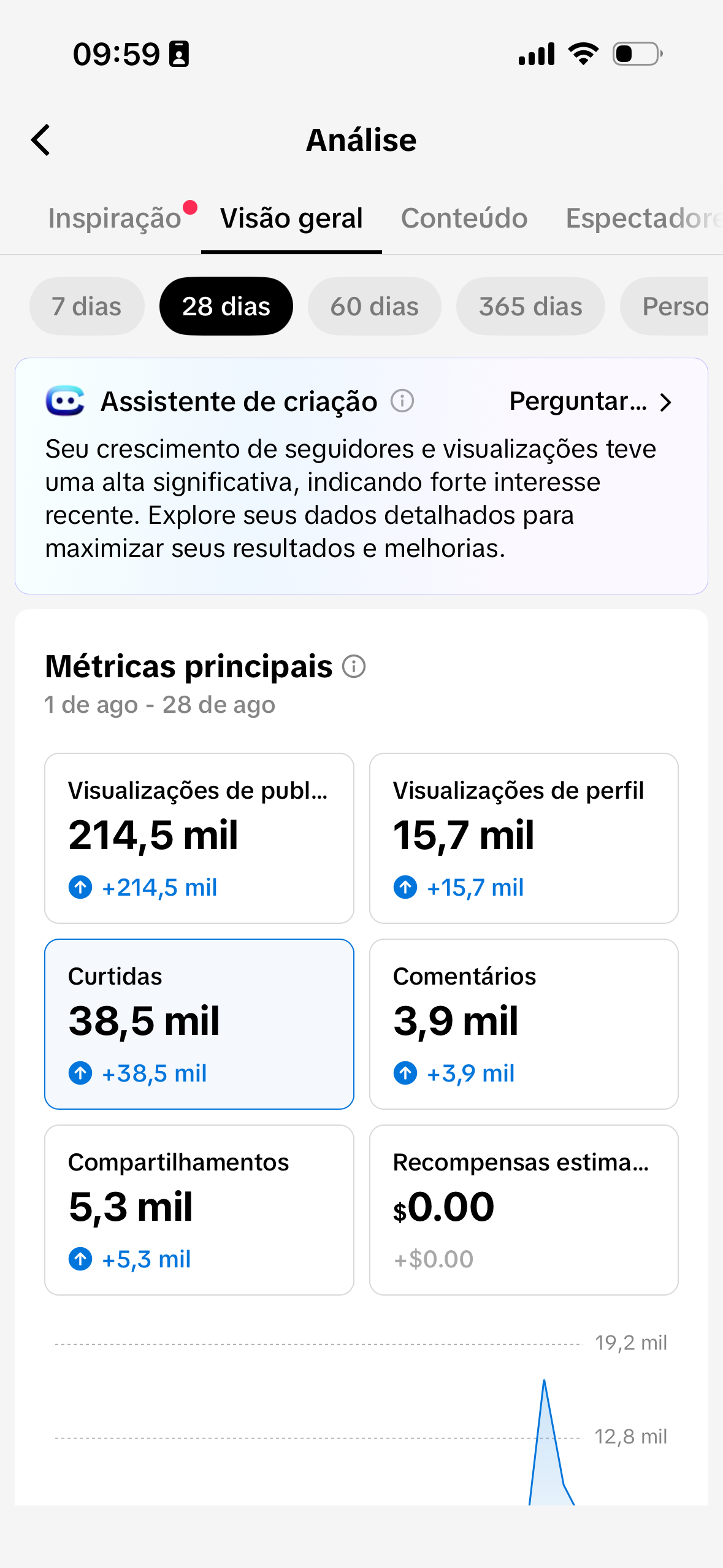
Task: Switch to the Conteúdo tab
Action: coord(464,218)
